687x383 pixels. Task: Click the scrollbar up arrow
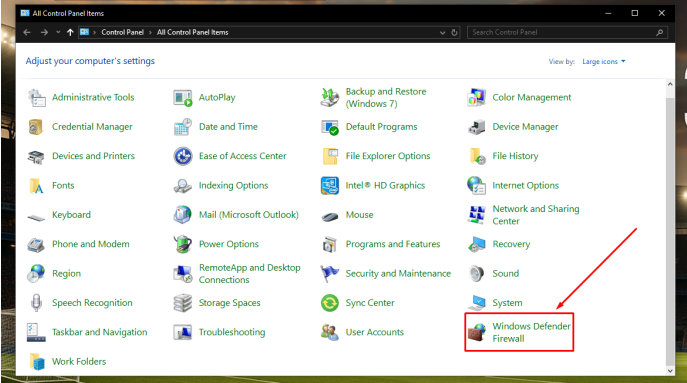click(670, 84)
